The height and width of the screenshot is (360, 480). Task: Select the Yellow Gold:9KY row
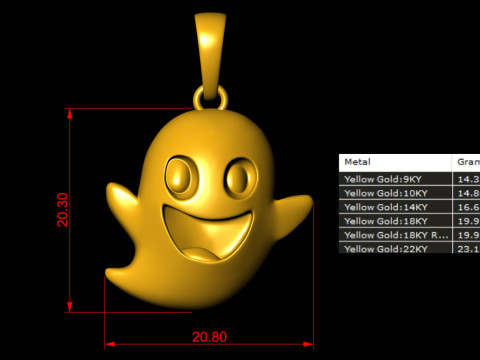[x=409, y=179]
